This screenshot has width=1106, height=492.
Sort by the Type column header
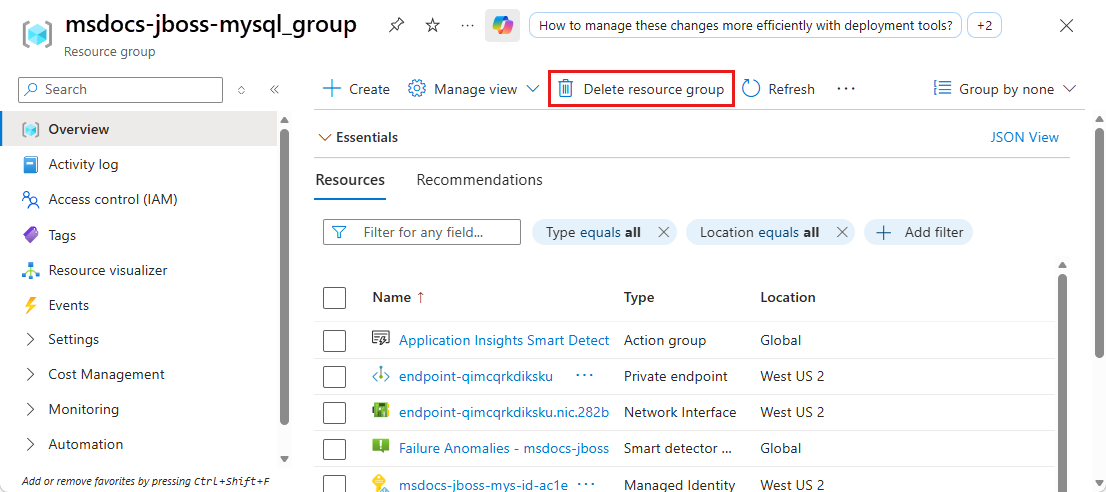(639, 297)
